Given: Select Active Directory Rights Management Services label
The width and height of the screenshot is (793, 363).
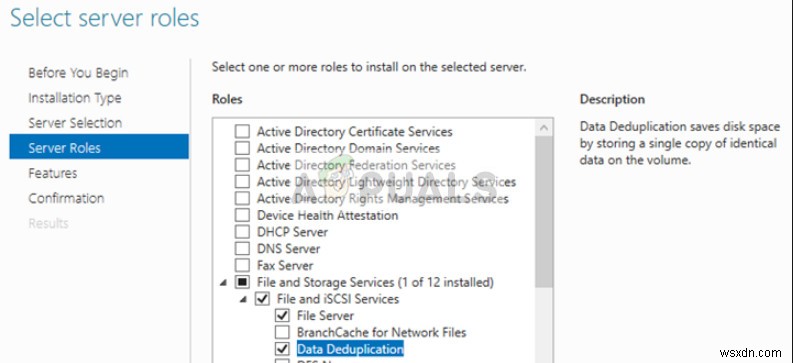Looking at the screenshot, I should point(383,199).
